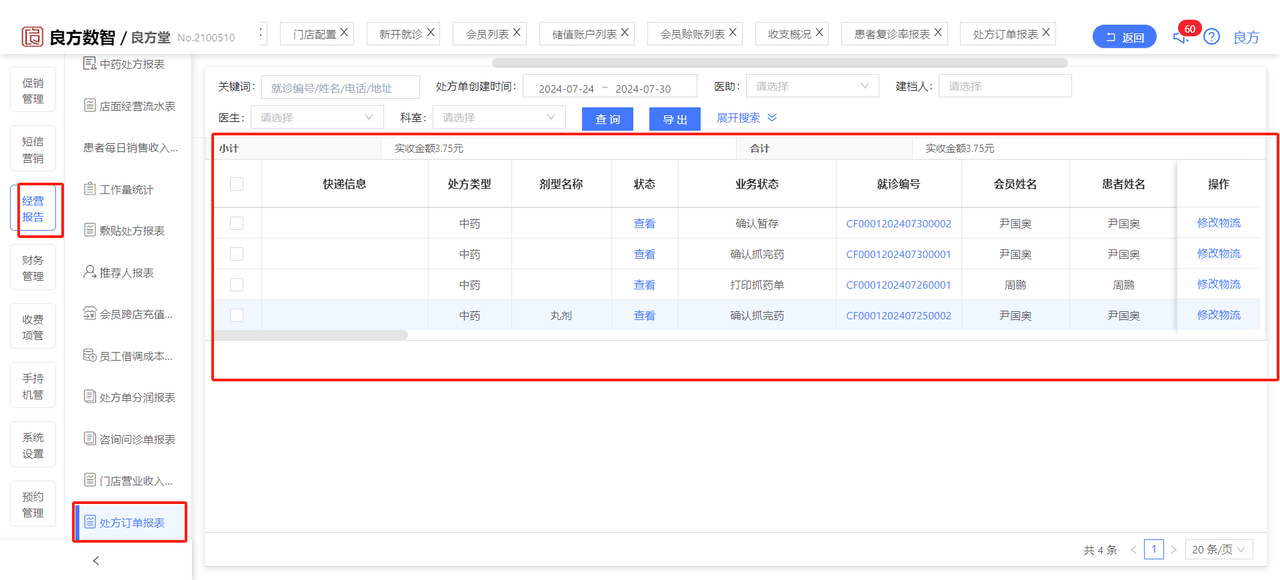1280x580 pixels.
Task: Check the row CF0001202407300002 checkbox
Action: [x=237, y=224]
